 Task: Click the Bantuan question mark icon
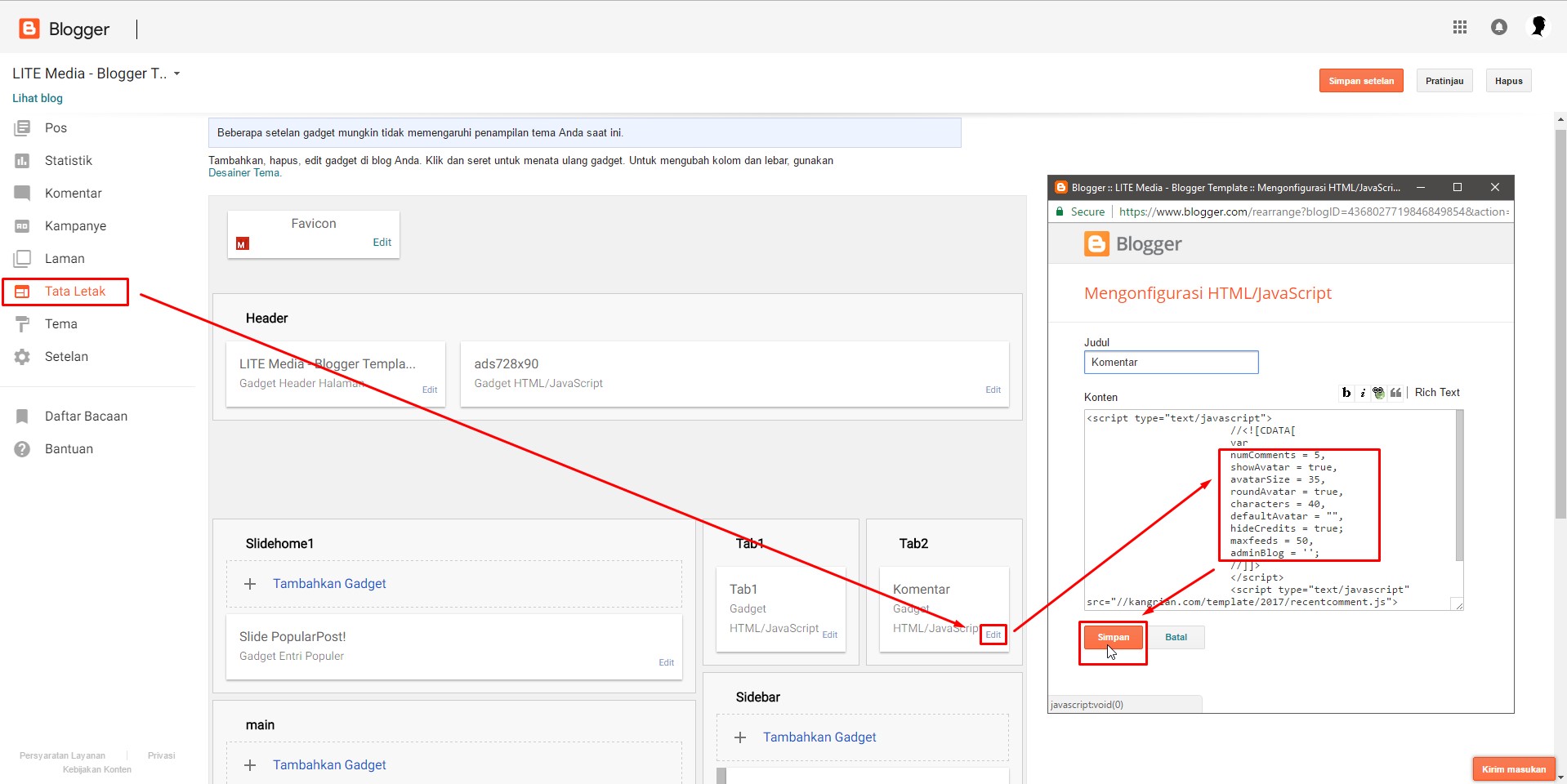click(22, 449)
